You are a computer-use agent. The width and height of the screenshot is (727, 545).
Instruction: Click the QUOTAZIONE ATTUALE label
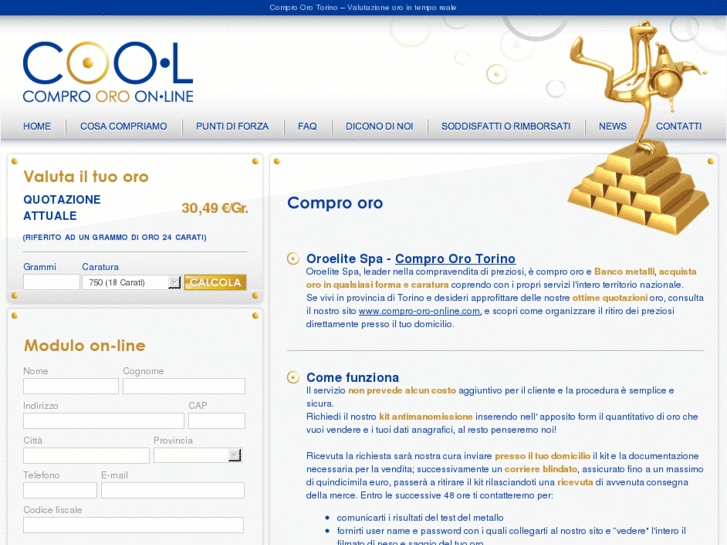click(x=62, y=207)
